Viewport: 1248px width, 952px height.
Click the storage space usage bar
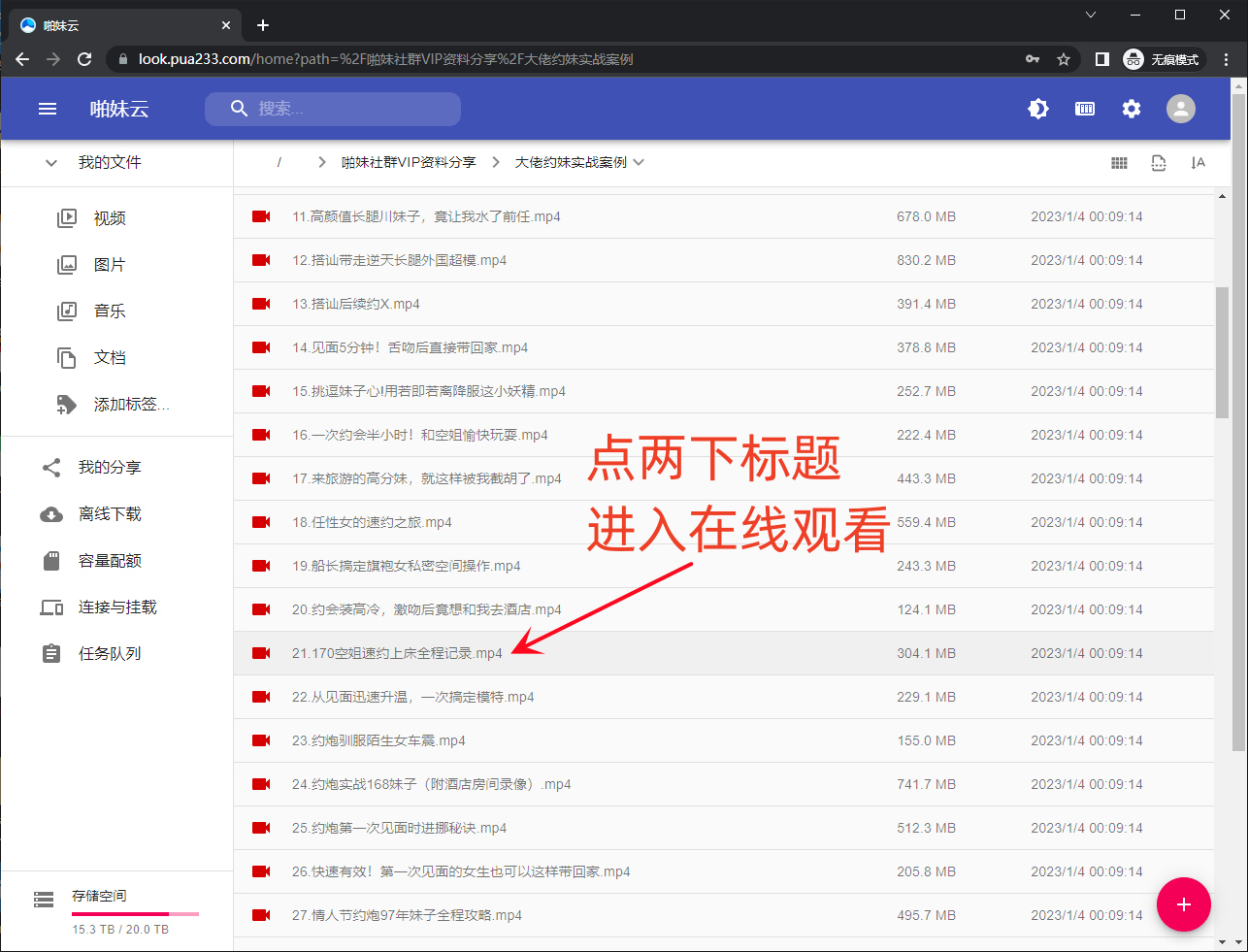pyautogui.click(x=135, y=913)
